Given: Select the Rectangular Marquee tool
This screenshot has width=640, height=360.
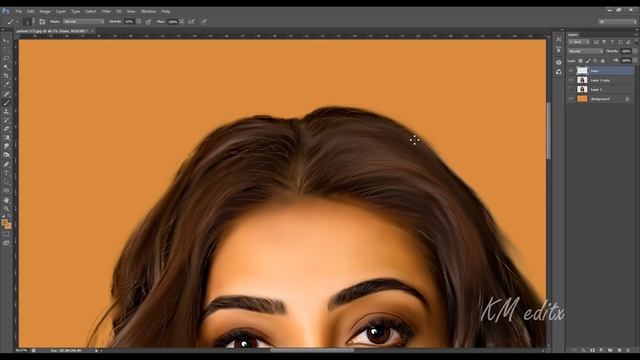Looking at the screenshot, I should 6,50.
